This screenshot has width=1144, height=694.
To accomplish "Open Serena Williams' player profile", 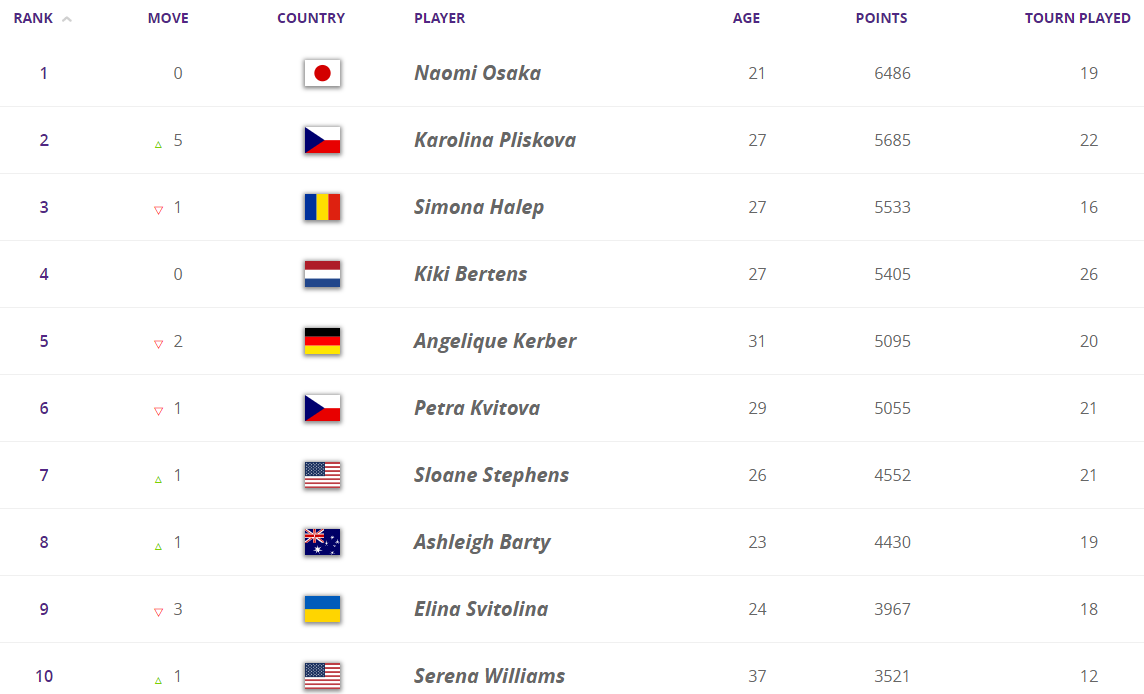I will (x=489, y=676).
